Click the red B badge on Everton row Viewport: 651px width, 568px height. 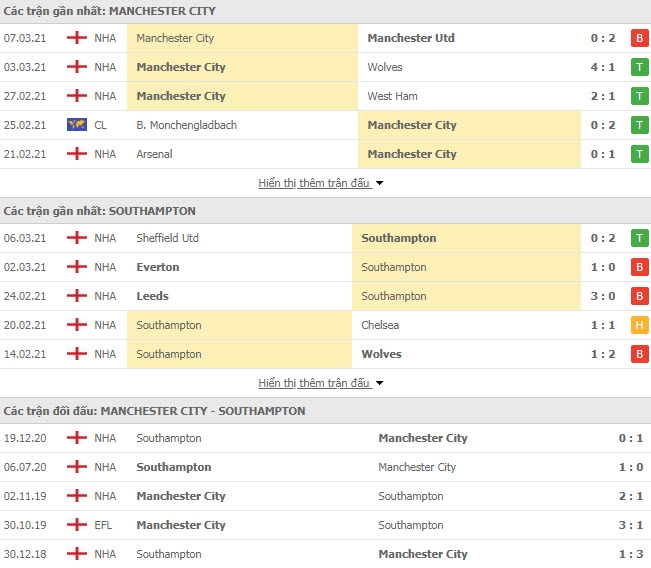click(x=640, y=267)
